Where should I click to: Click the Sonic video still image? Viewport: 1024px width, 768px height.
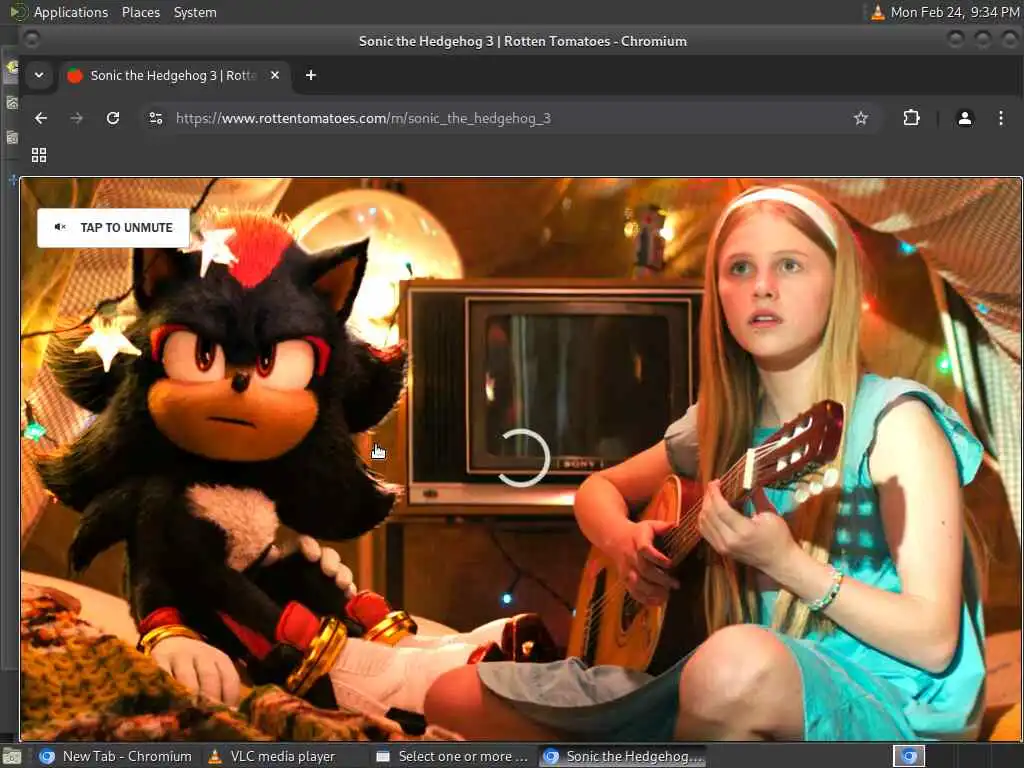(521, 459)
